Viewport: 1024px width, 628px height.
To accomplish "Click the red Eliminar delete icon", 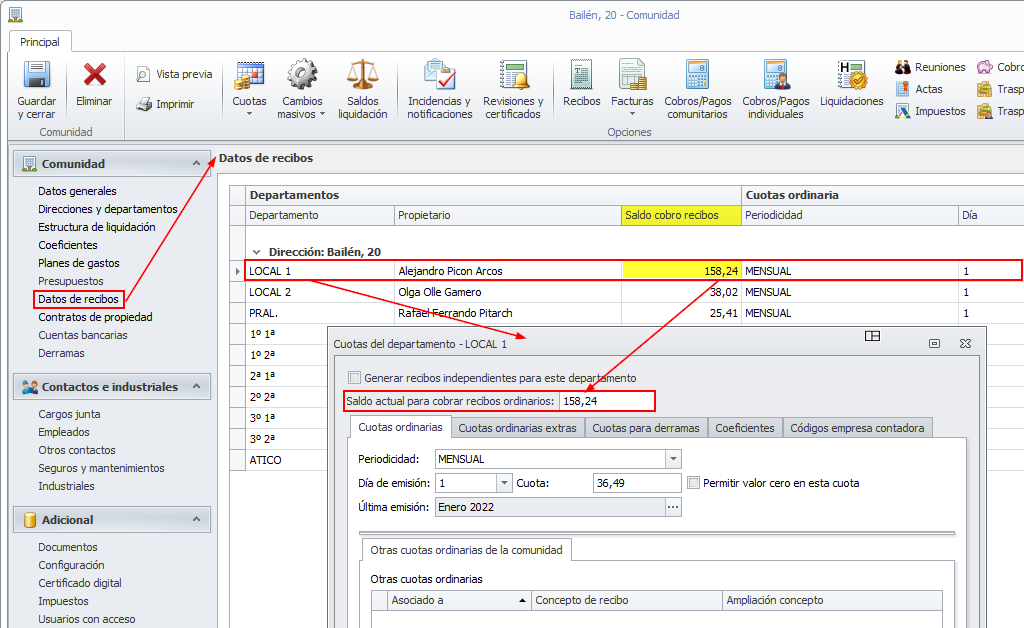I will pyautogui.click(x=94, y=76).
